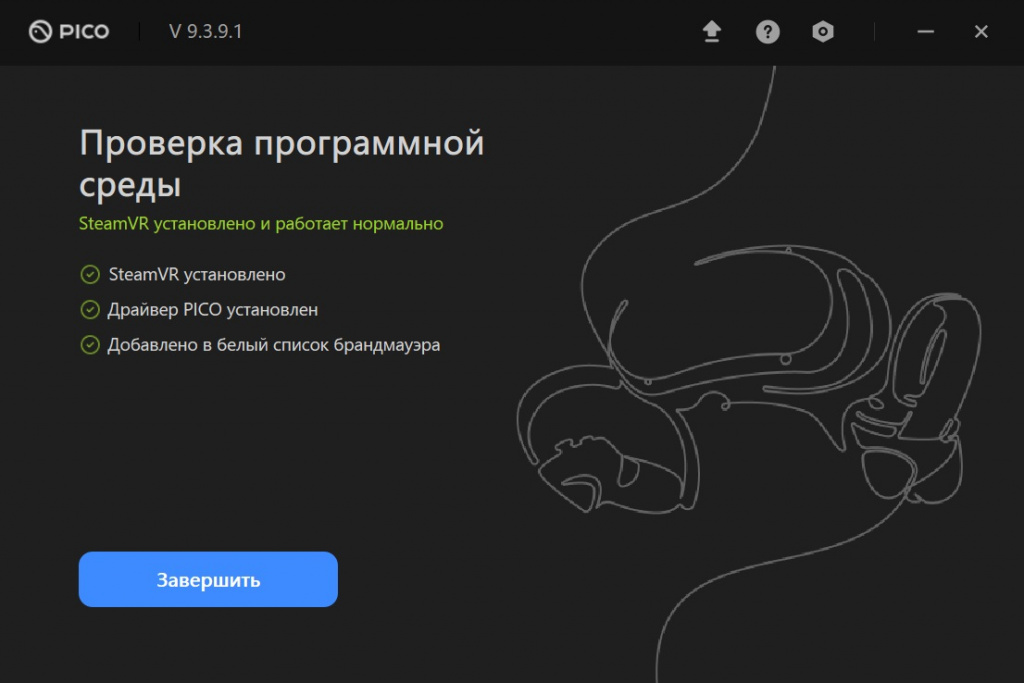Screen dimensions: 1024x683
Task: Click the checkmark beside Драйвер PICO установлен
Action: click(89, 310)
